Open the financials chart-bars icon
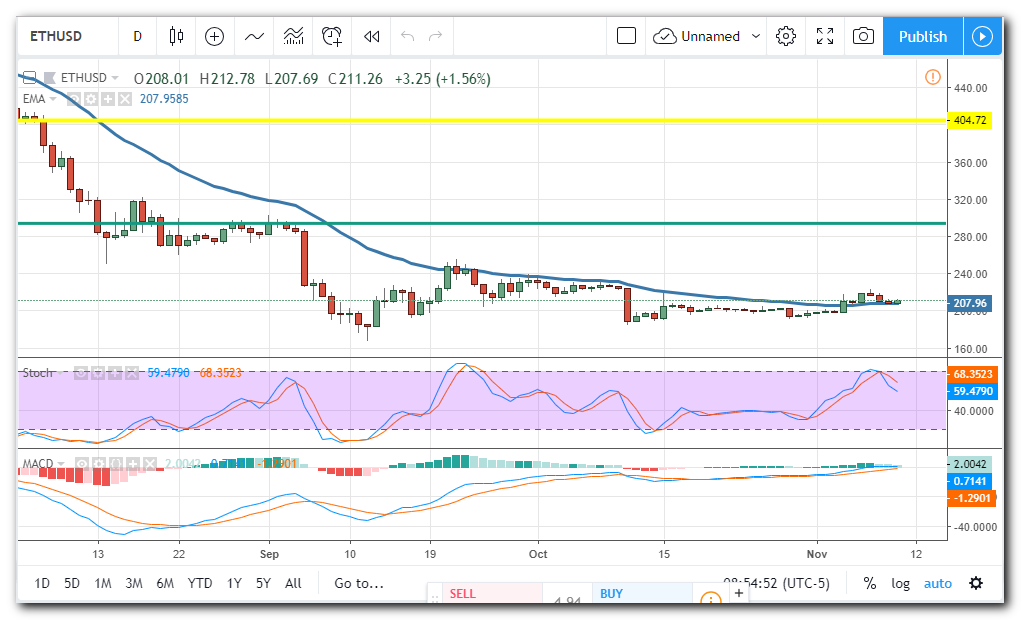Image resolution: width=1021 pixels, height=620 pixels. pos(294,36)
